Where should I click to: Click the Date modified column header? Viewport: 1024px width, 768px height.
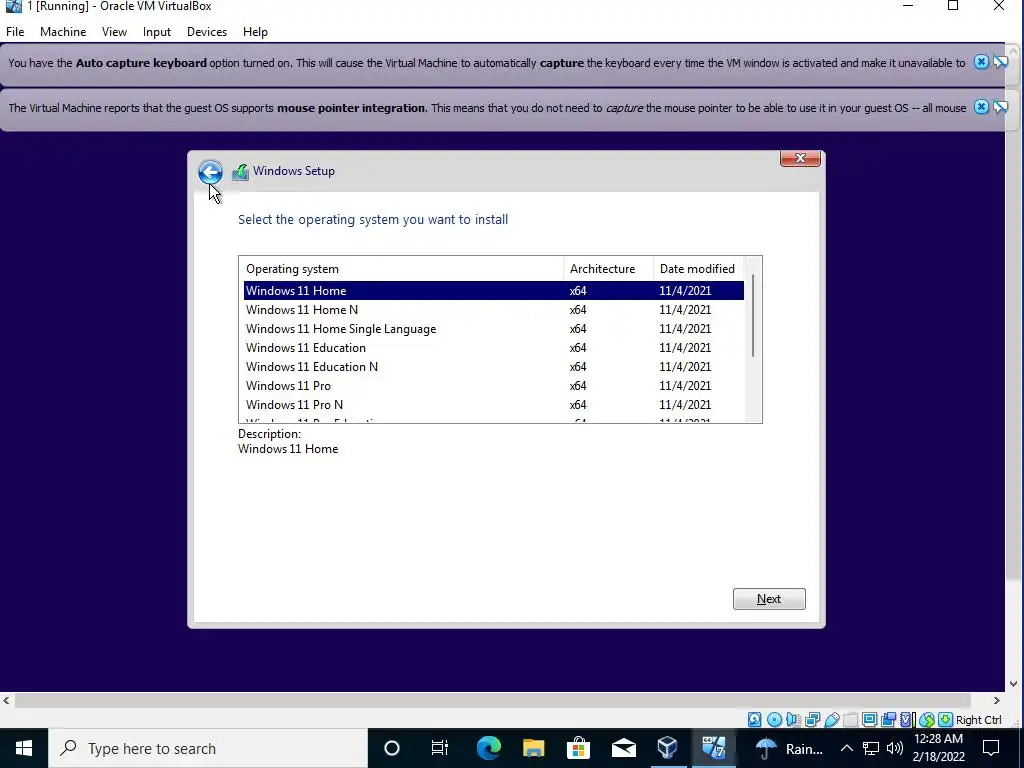tap(699, 268)
